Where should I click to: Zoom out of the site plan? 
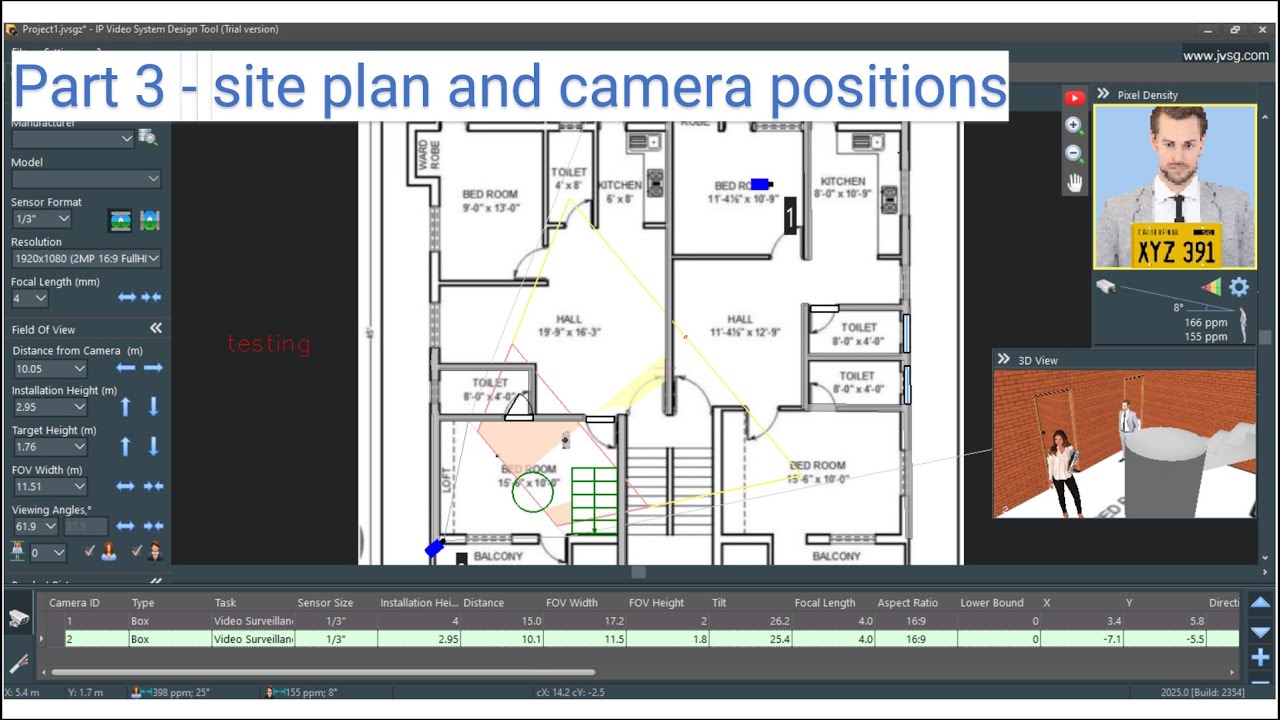pyautogui.click(x=1074, y=153)
